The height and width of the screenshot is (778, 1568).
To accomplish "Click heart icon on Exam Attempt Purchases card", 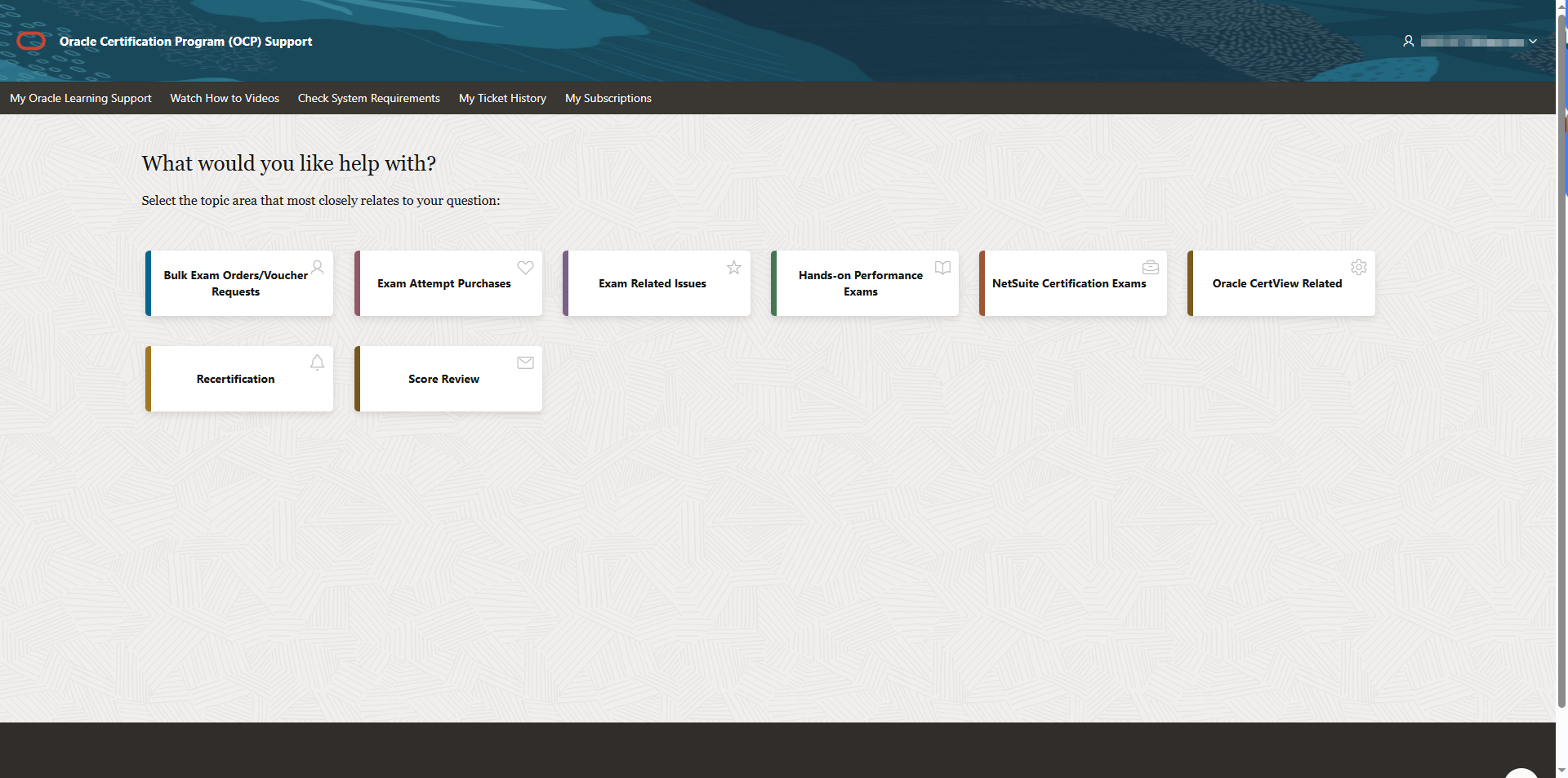I will point(525,267).
